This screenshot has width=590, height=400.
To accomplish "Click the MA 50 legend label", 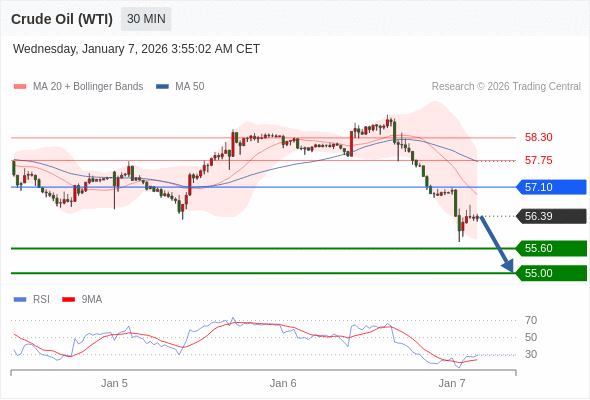I will [x=190, y=87].
